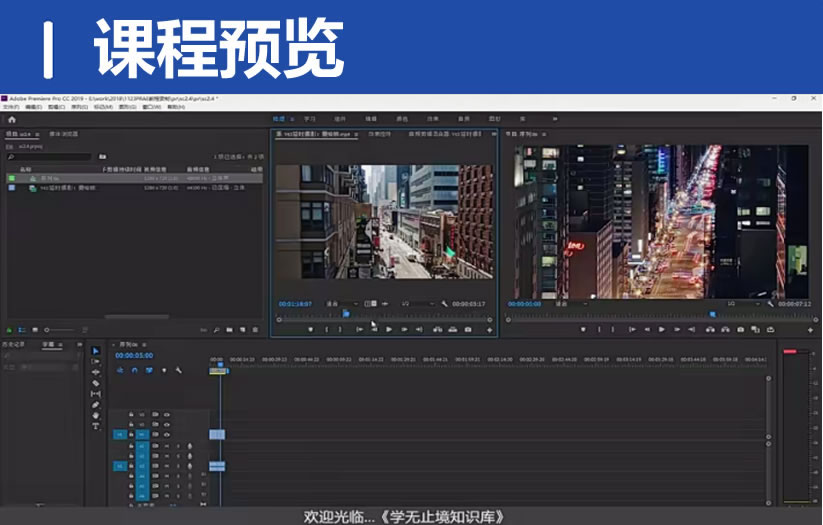
Task: Hide track V1 with its eye icon
Action: pyautogui.click(x=167, y=435)
